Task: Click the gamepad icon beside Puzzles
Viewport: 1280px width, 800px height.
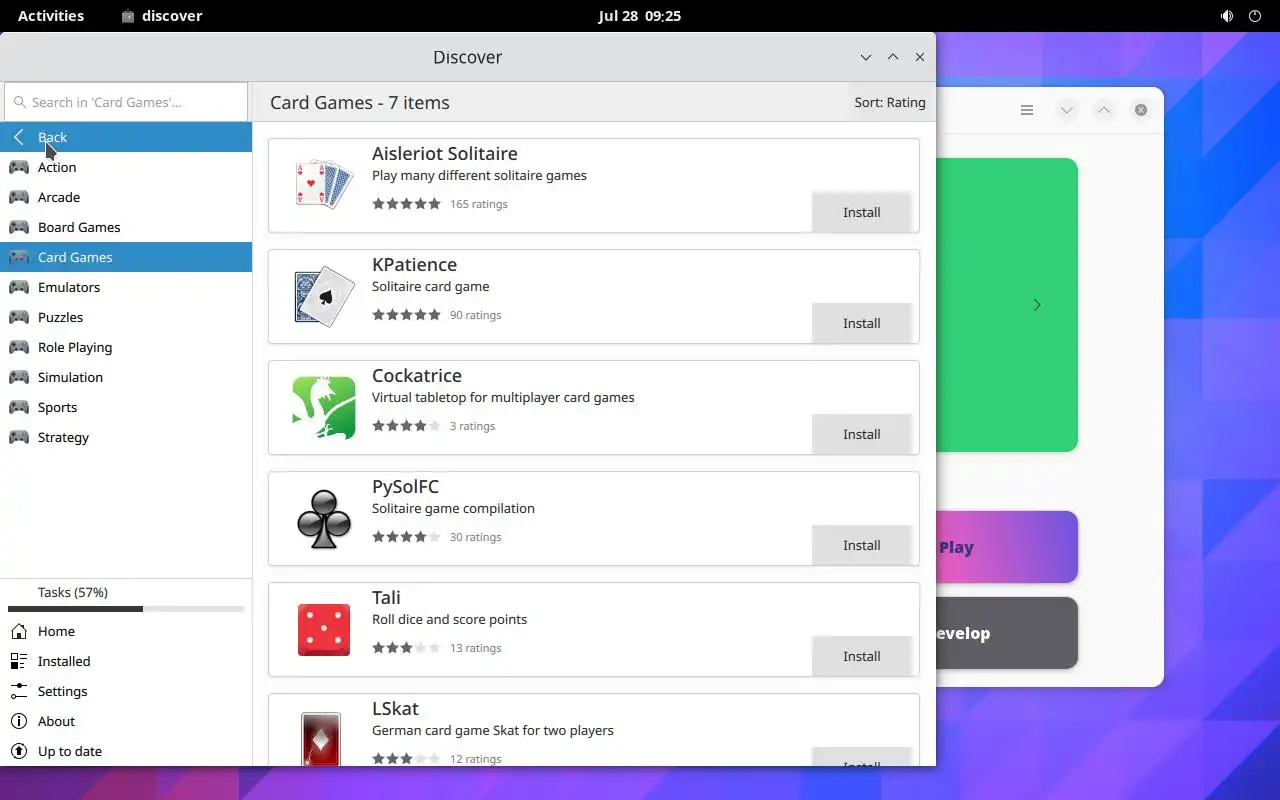Action: pos(19,317)
